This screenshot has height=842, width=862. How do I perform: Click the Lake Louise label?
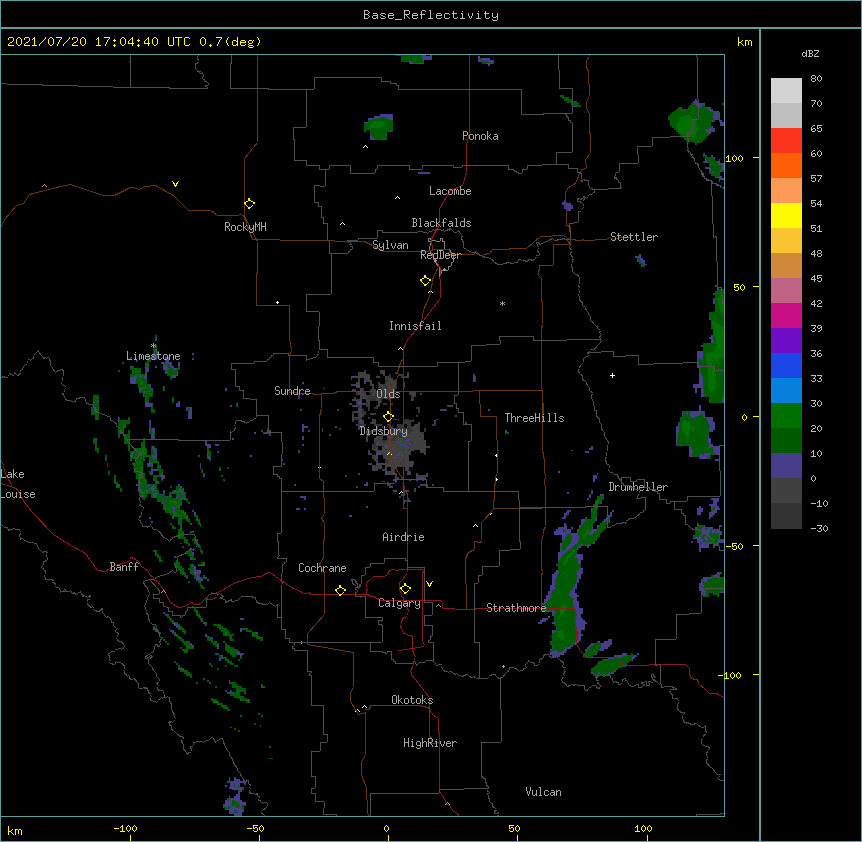[x=16, y=484]
